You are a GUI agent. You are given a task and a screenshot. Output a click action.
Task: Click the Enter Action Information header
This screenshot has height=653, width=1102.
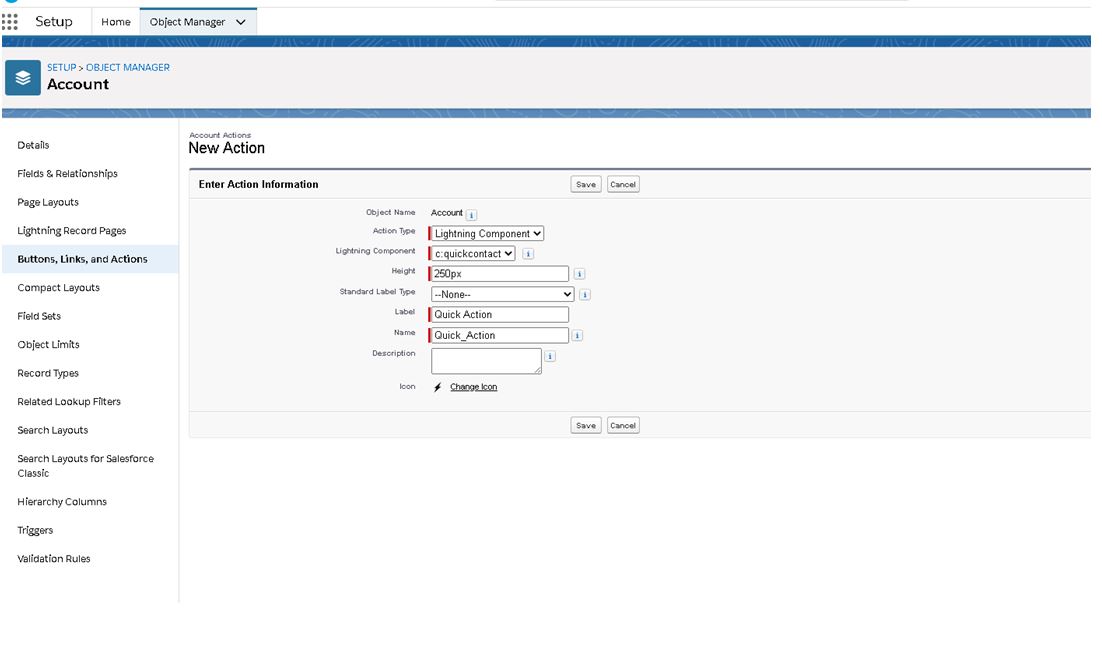(x=259, y=185)
